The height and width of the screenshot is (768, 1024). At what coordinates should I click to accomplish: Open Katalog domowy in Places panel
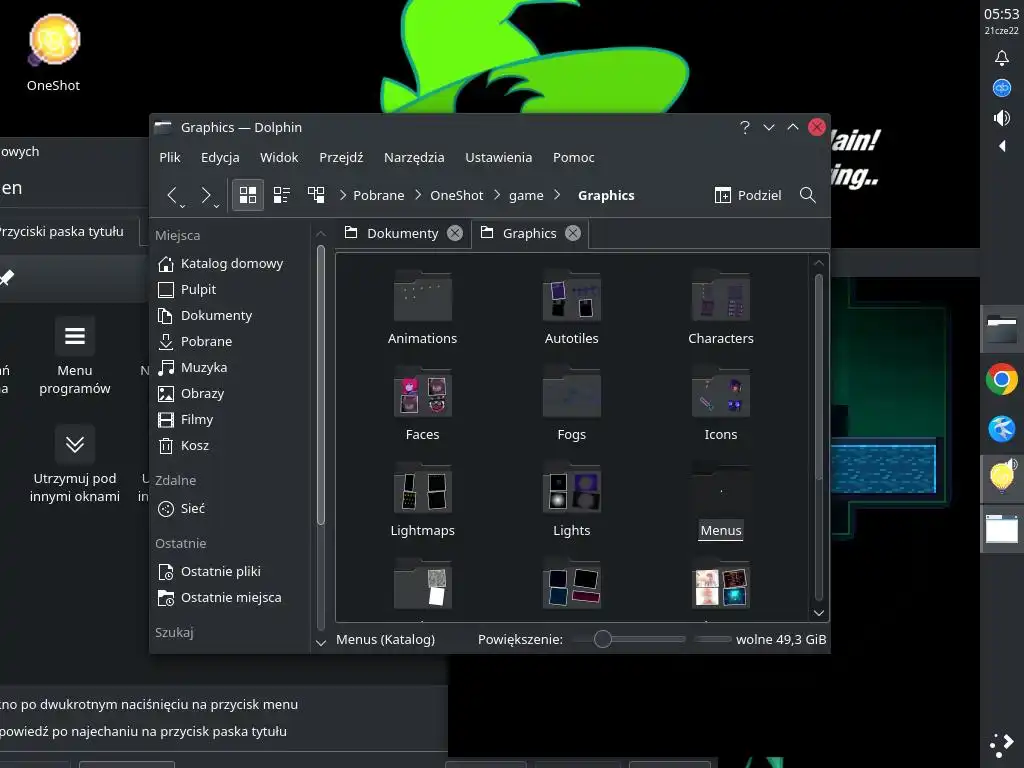[221, 263]
